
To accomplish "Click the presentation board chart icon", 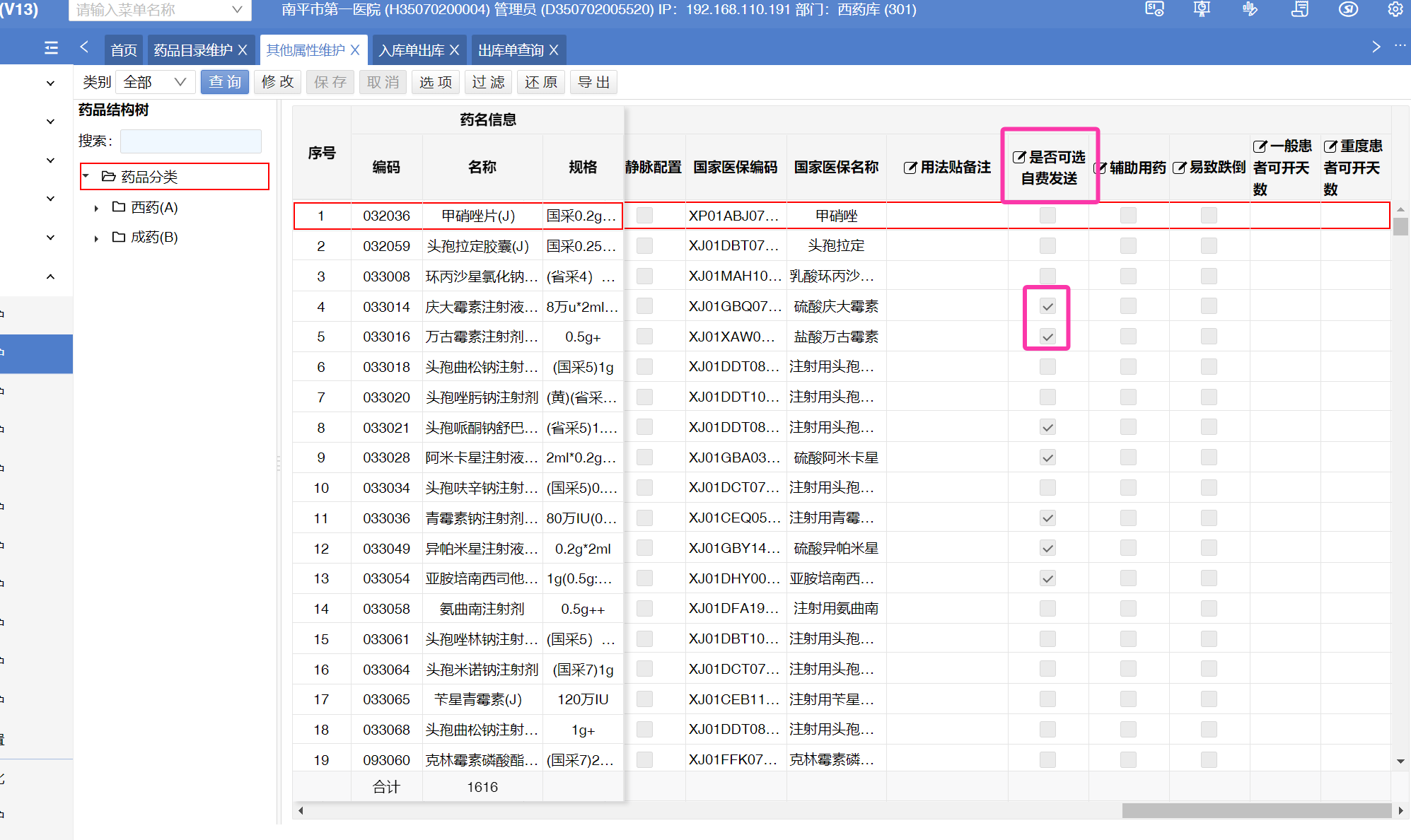I will 1202,9.
